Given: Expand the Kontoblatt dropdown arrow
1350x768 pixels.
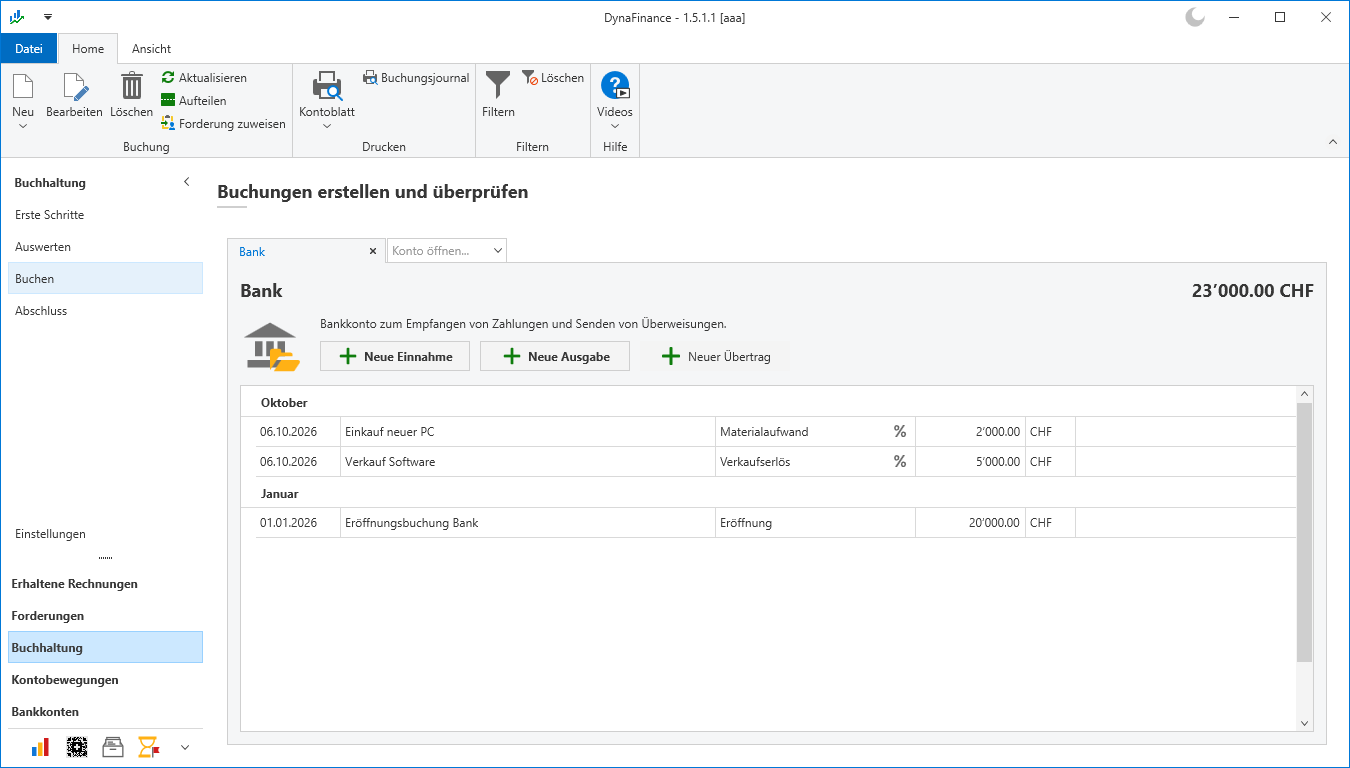Looking at the screenshot, I should pyautogui.click(x=327, y=126).
